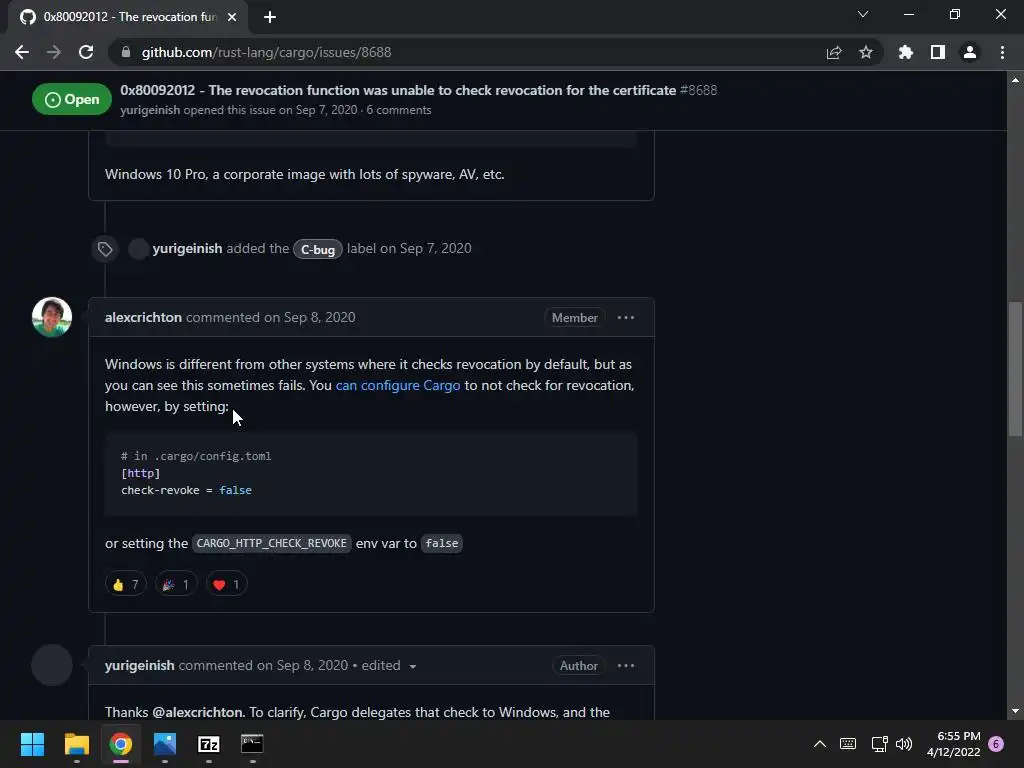The height and width of the screenshot is (768, 1024).
Task: Open options menu on alexcrichton comment
Action: [x=626, y=317]
